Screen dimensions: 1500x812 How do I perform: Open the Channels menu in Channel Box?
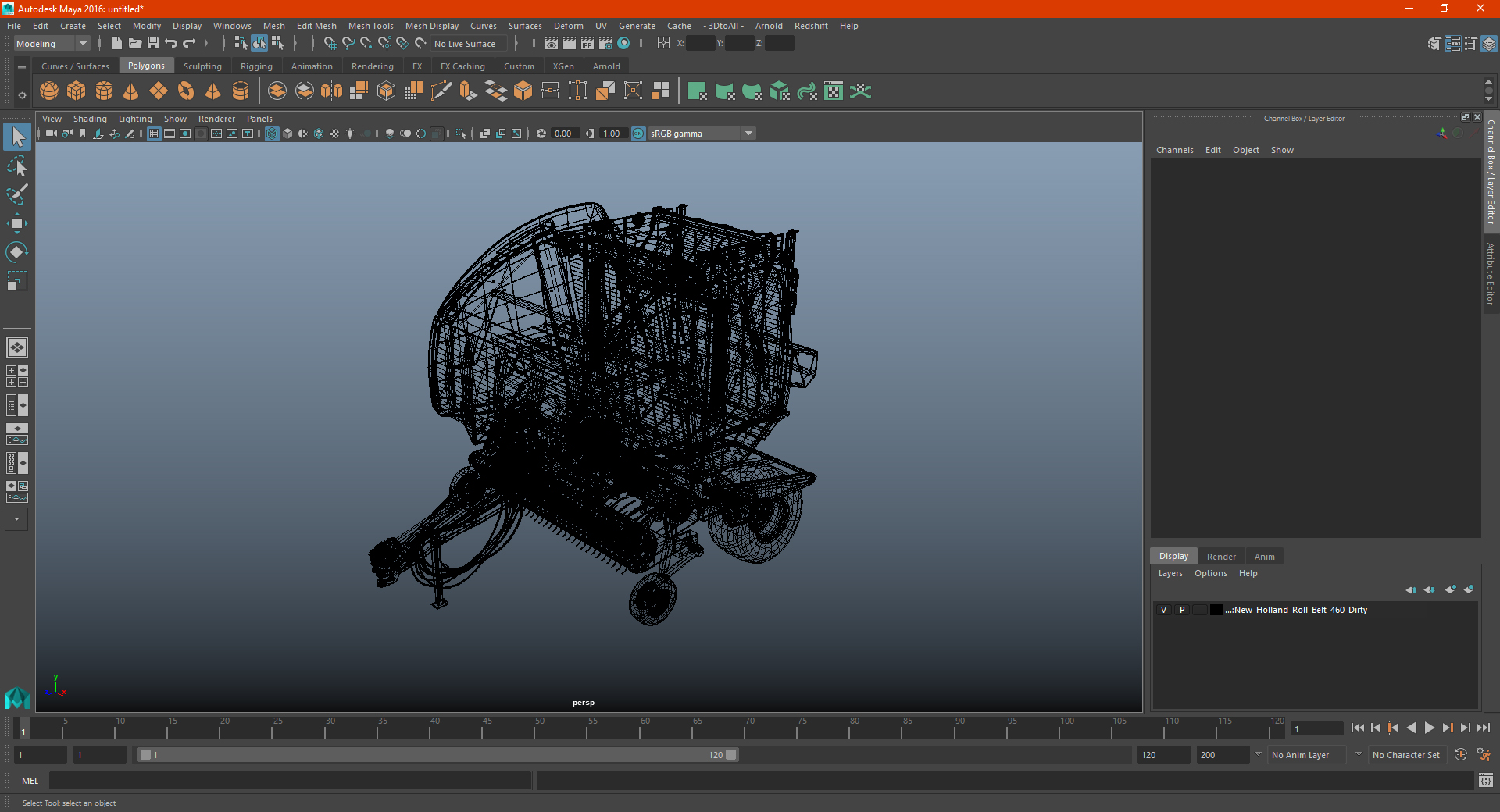tap(1174, 150)
